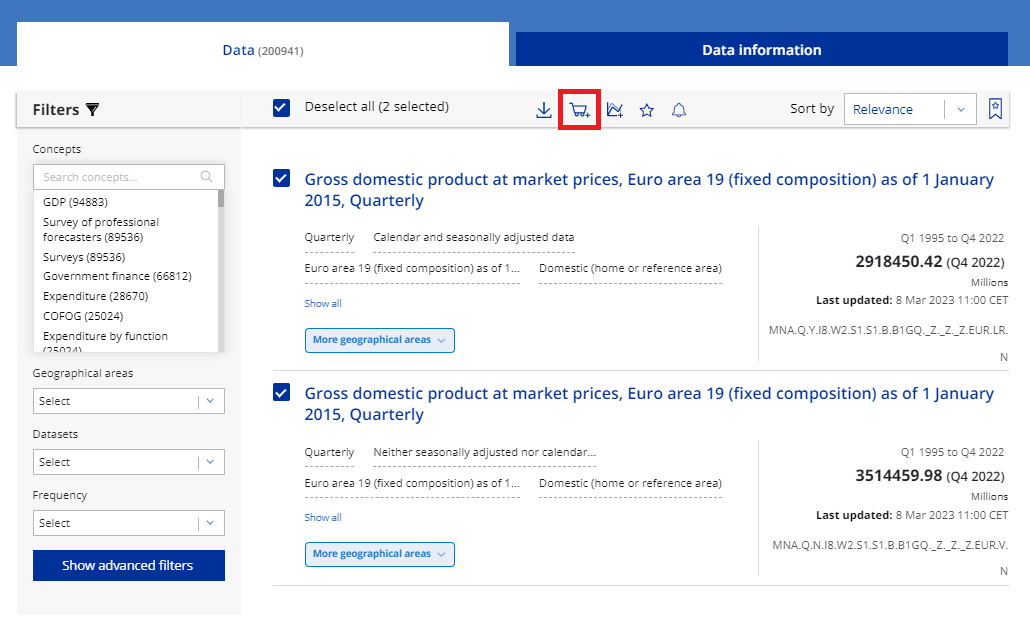Viewport: 1030px width, 640px height.
Task: Click the add-to-chart icon in toolbar
Action: point(615,110)
